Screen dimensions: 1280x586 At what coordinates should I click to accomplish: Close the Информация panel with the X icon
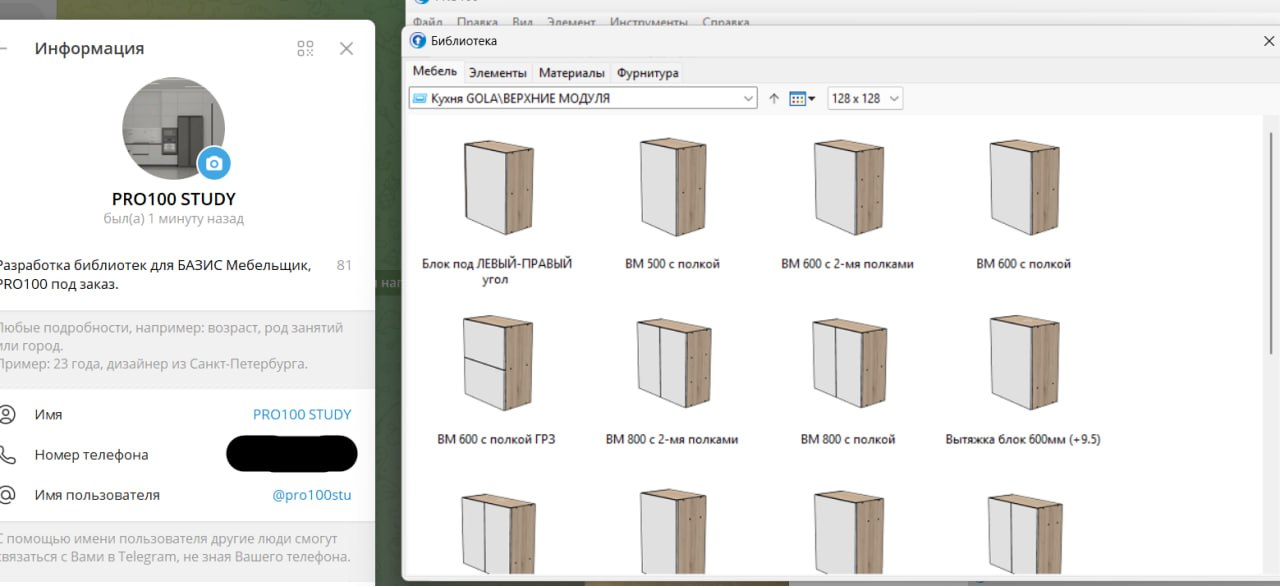pos(346,48)
